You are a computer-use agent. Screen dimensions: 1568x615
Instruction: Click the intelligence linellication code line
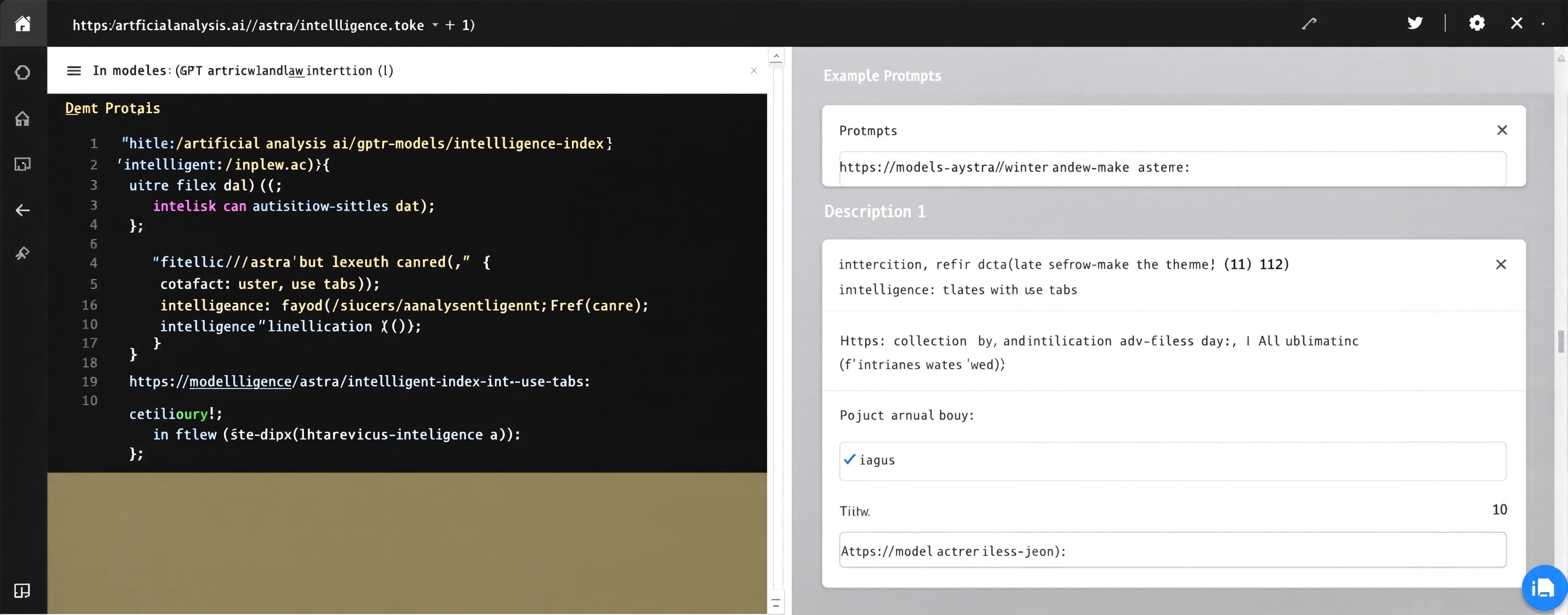point(290,327)
